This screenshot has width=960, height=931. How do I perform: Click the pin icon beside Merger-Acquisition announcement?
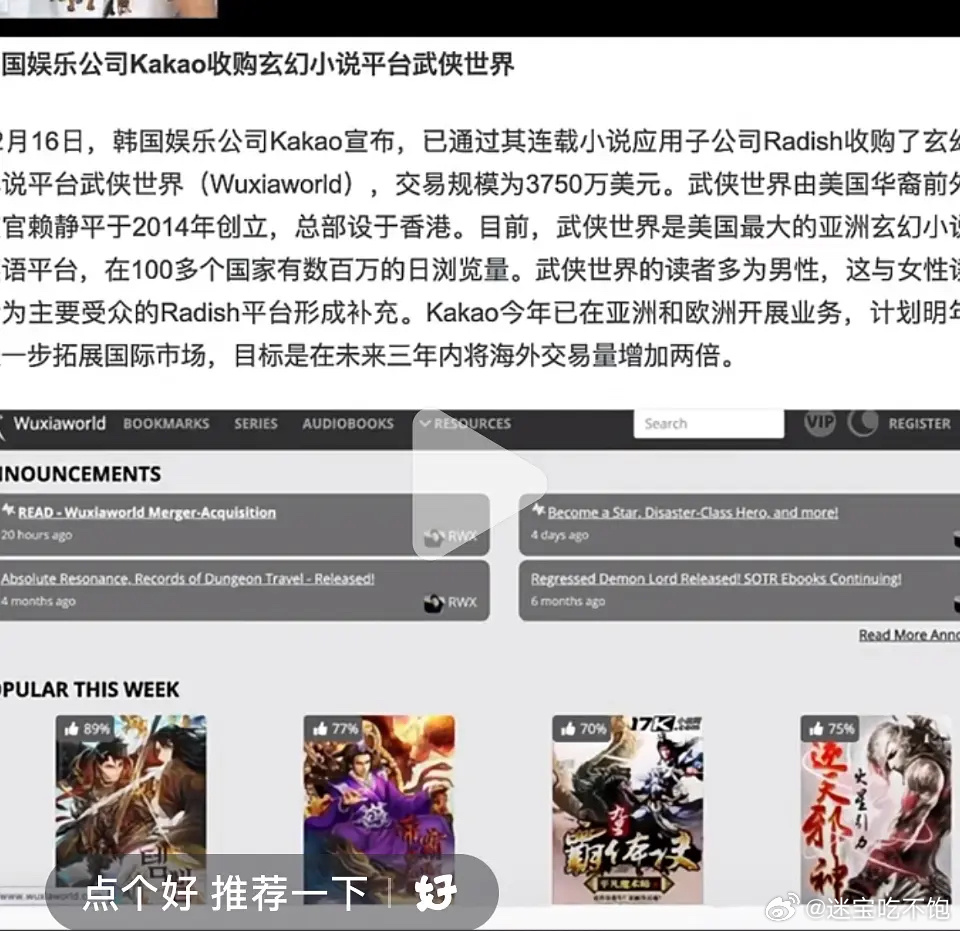[9, 510]
